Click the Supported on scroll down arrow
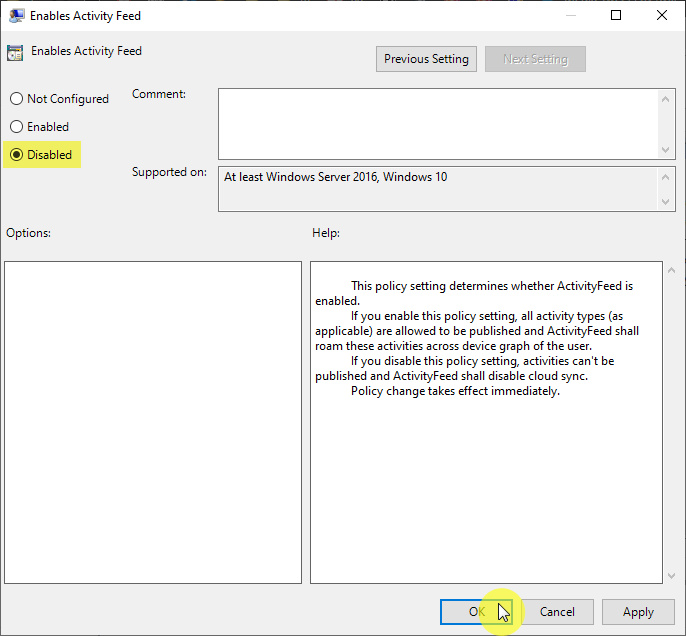This screenshot has height=636, width=686. tap(667, 202)
